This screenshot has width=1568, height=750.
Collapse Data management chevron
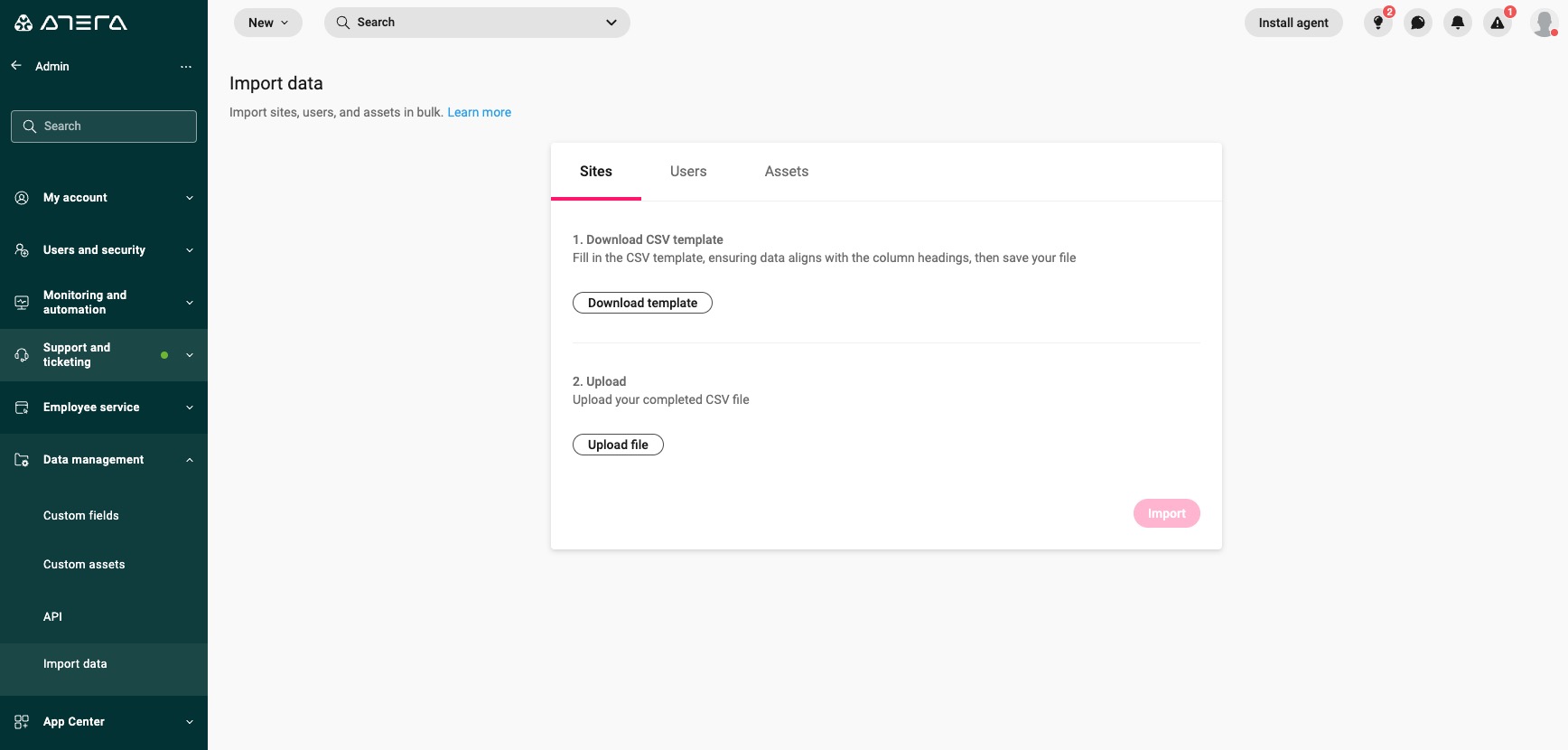click(x=190, y=460)
